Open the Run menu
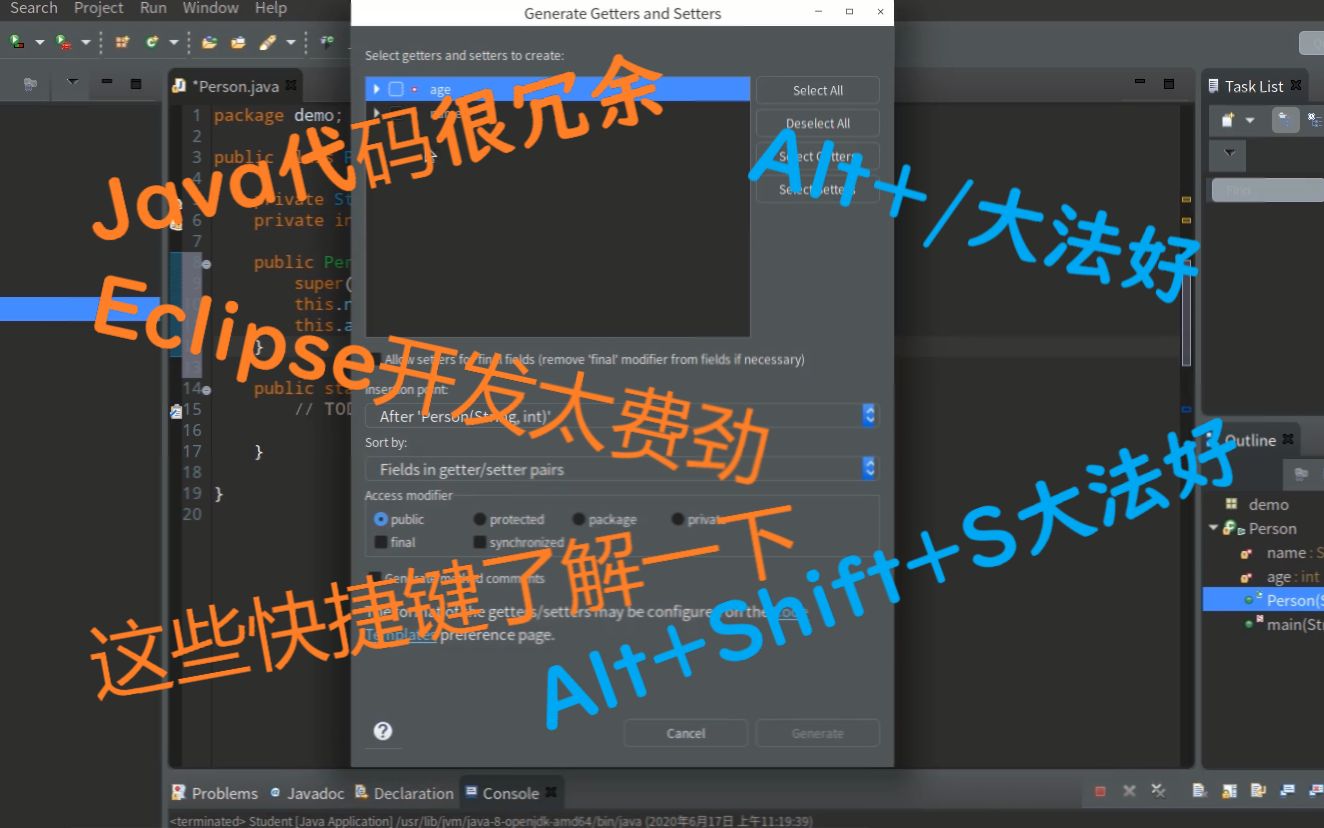Image resolution: width=1324 pixels, height=828 pixels. click(x=153, y=8)
